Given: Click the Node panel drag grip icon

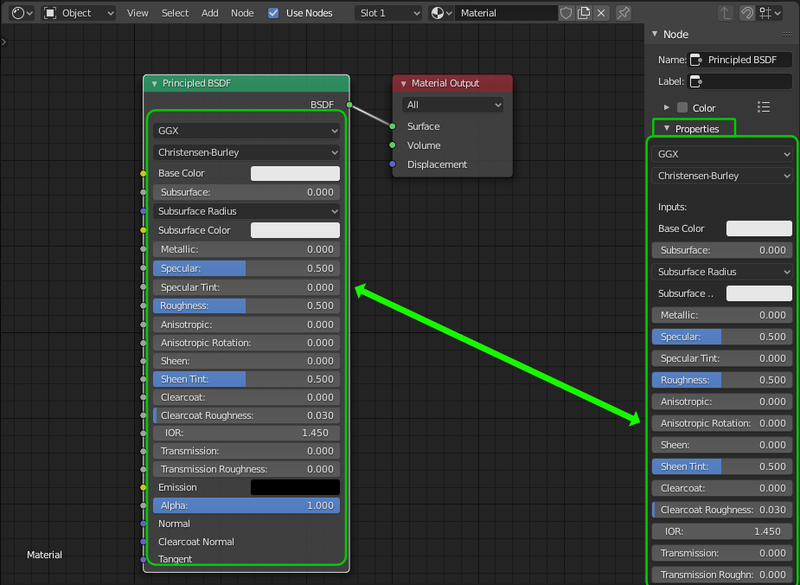Looking at the screenshot, I should coord(787,34).
